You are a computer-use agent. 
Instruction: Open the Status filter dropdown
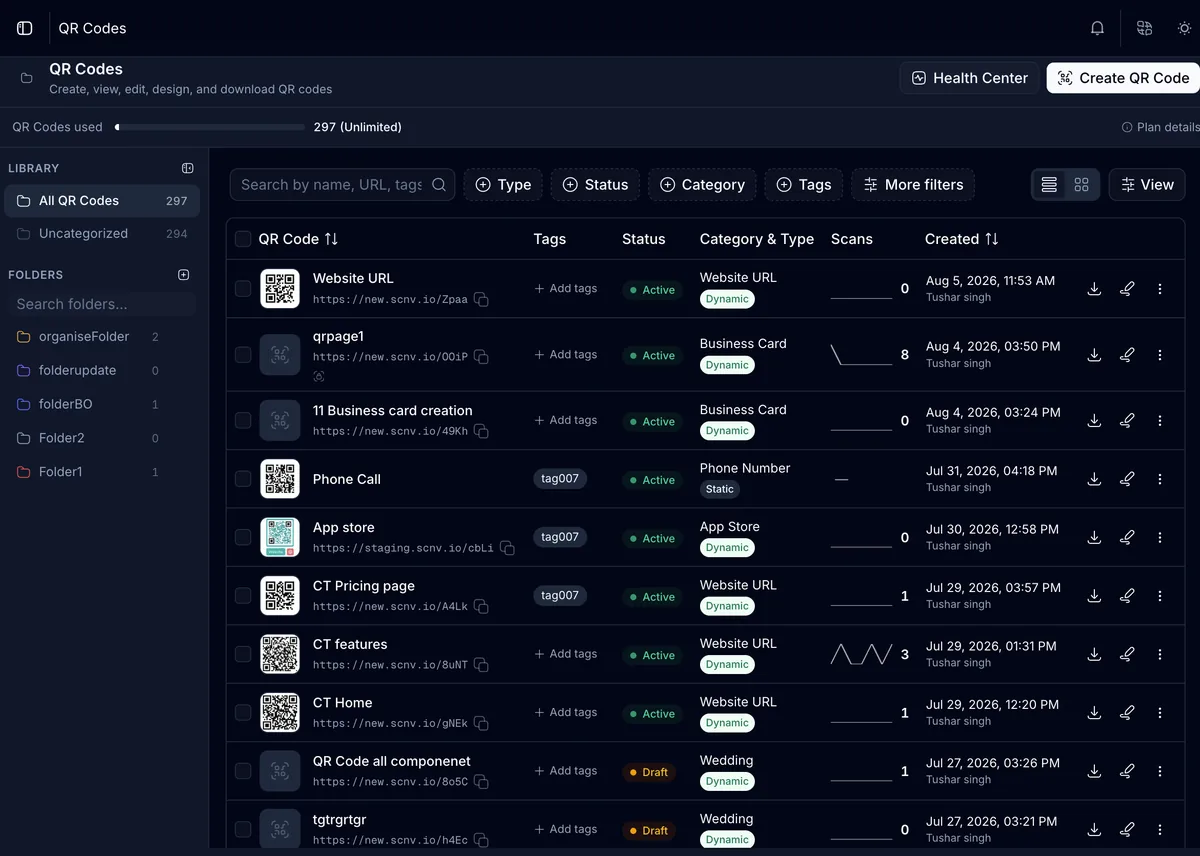[x=595, y=185]
